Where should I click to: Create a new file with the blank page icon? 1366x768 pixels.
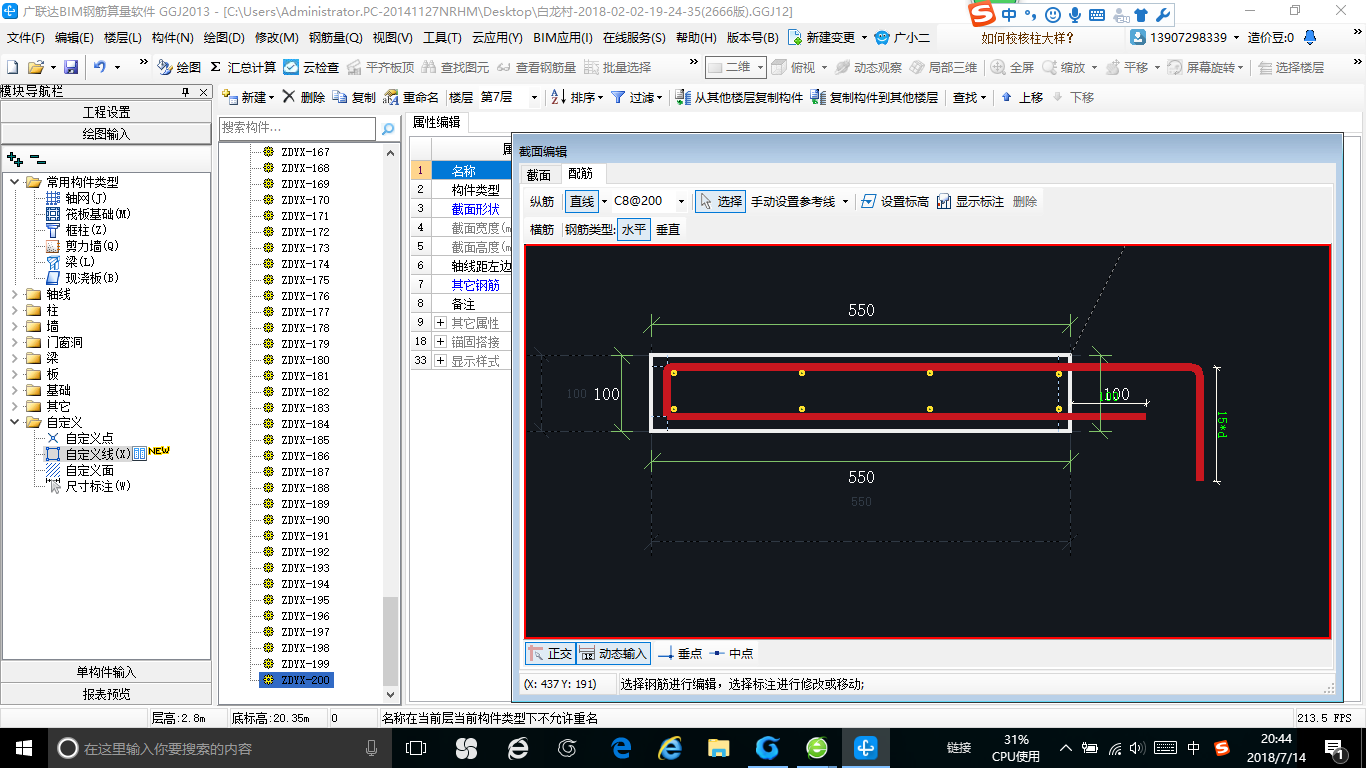tap(13, 67)
